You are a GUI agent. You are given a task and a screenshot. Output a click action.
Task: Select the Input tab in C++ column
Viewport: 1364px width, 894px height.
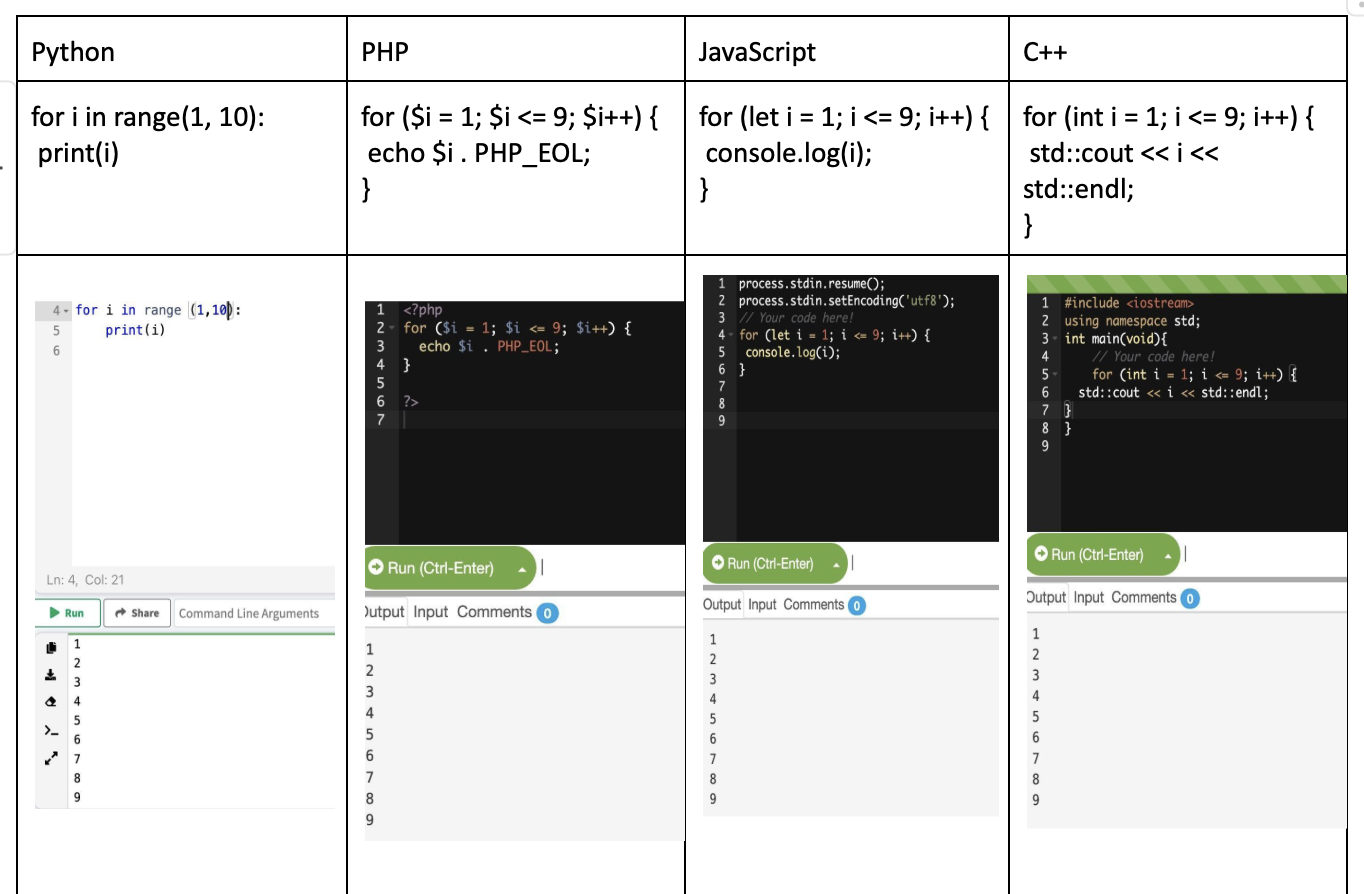tap(1089, 597)
